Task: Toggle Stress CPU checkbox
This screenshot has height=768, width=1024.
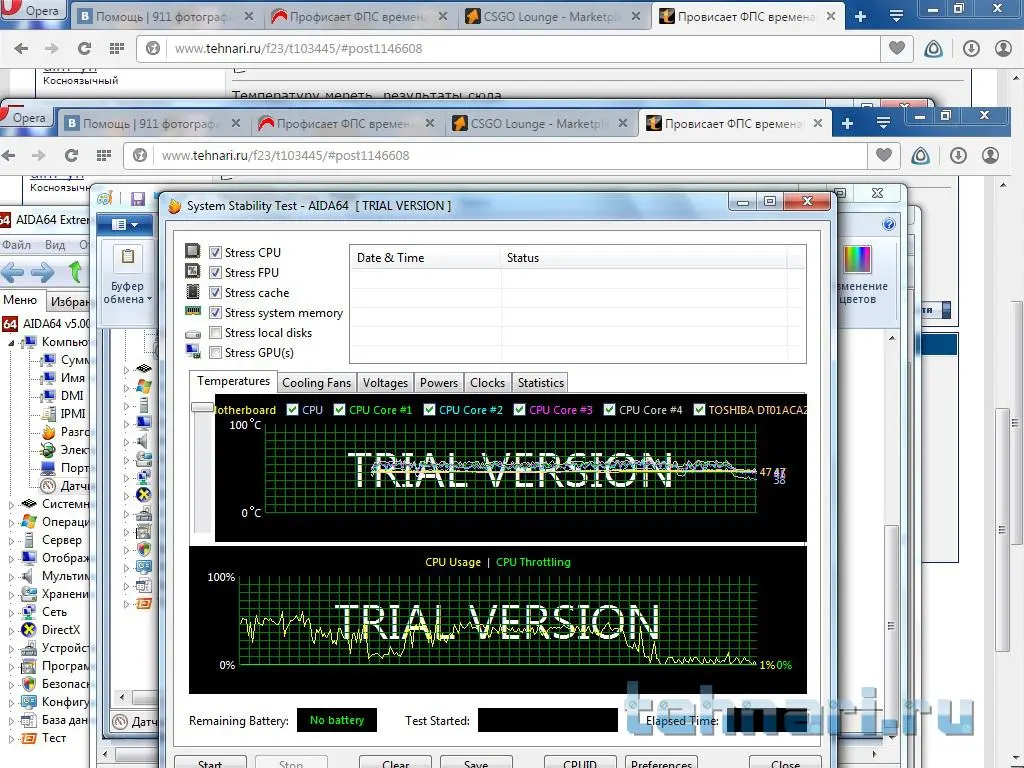Action: (216, 252)
